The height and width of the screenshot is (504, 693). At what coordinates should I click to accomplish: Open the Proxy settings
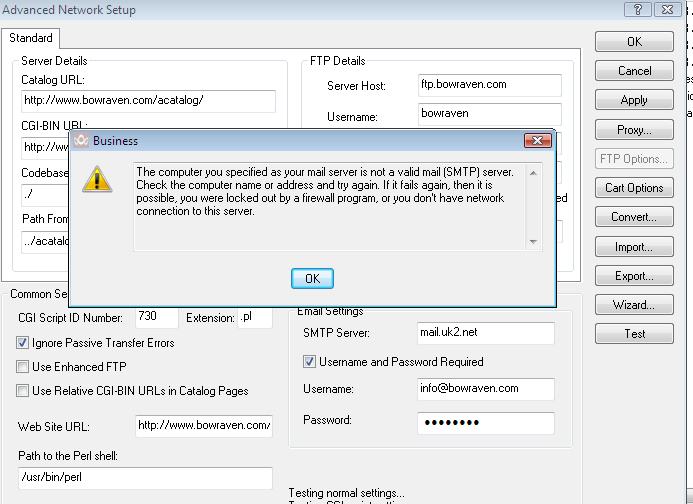[x=634, y=130]
